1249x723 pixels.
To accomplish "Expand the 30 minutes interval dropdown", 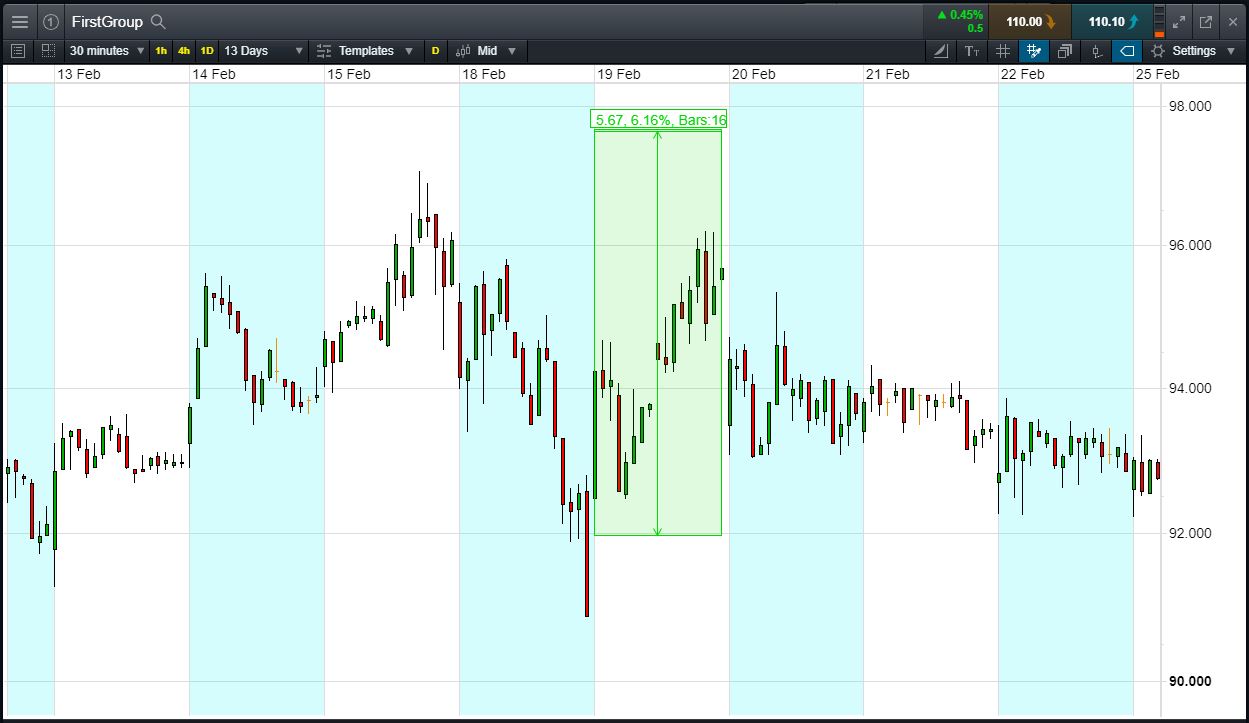I will [x=107, y=51].
